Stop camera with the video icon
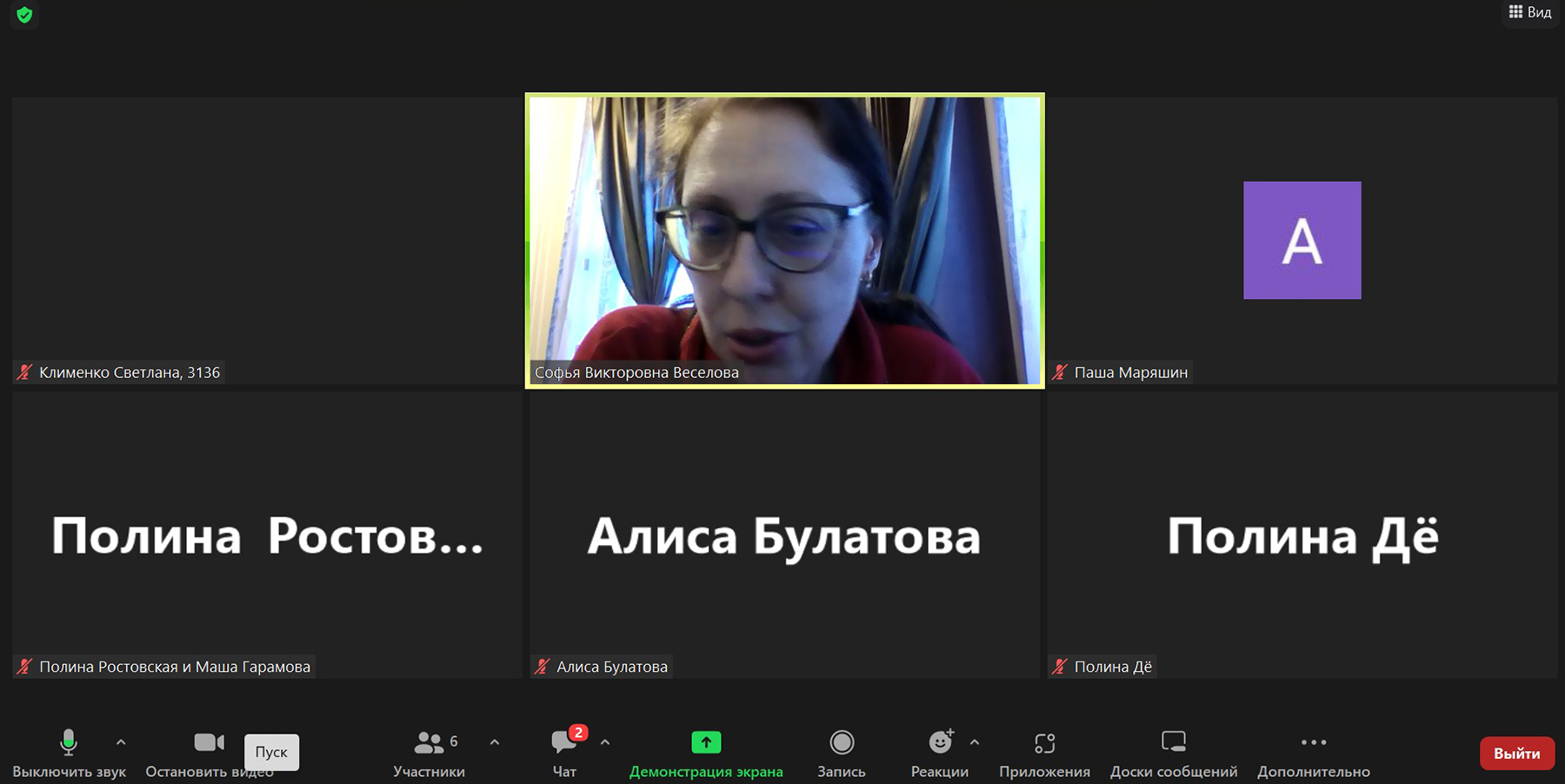This screenshot has width=1565, height=784. 209,742
